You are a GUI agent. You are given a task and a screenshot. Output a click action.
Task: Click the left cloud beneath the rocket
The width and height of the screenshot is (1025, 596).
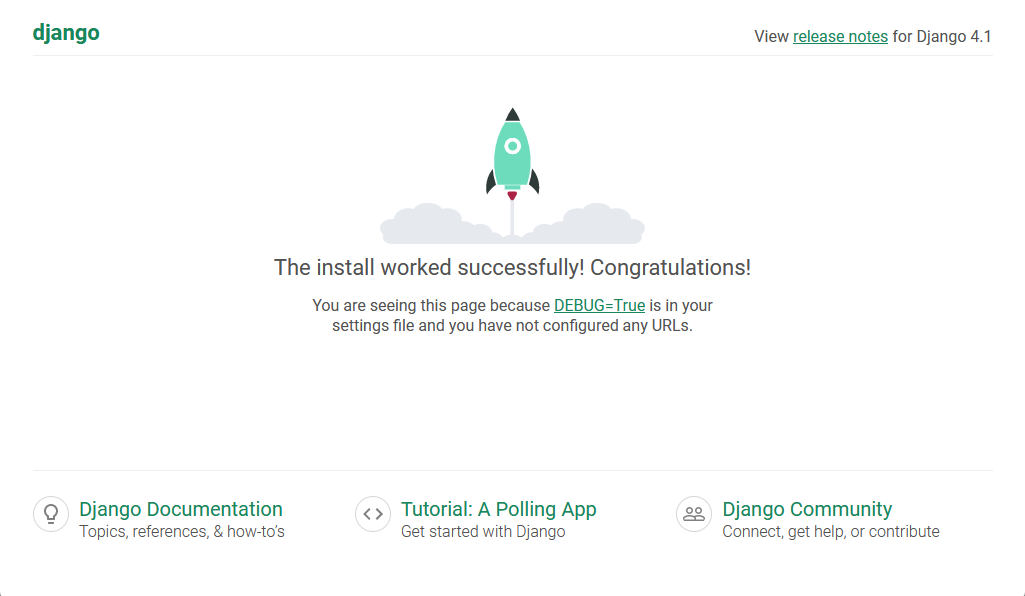click(x=428, y=225)
